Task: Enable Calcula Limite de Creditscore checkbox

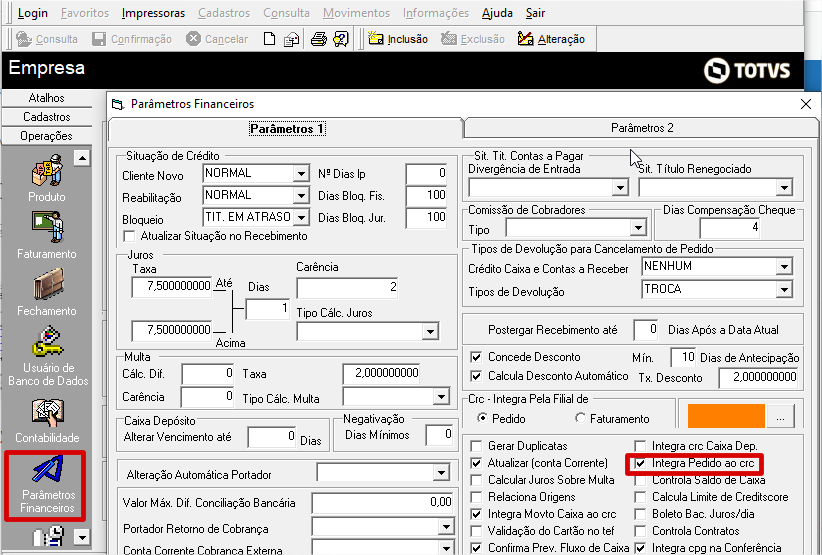Action: [x=640, y=497]
